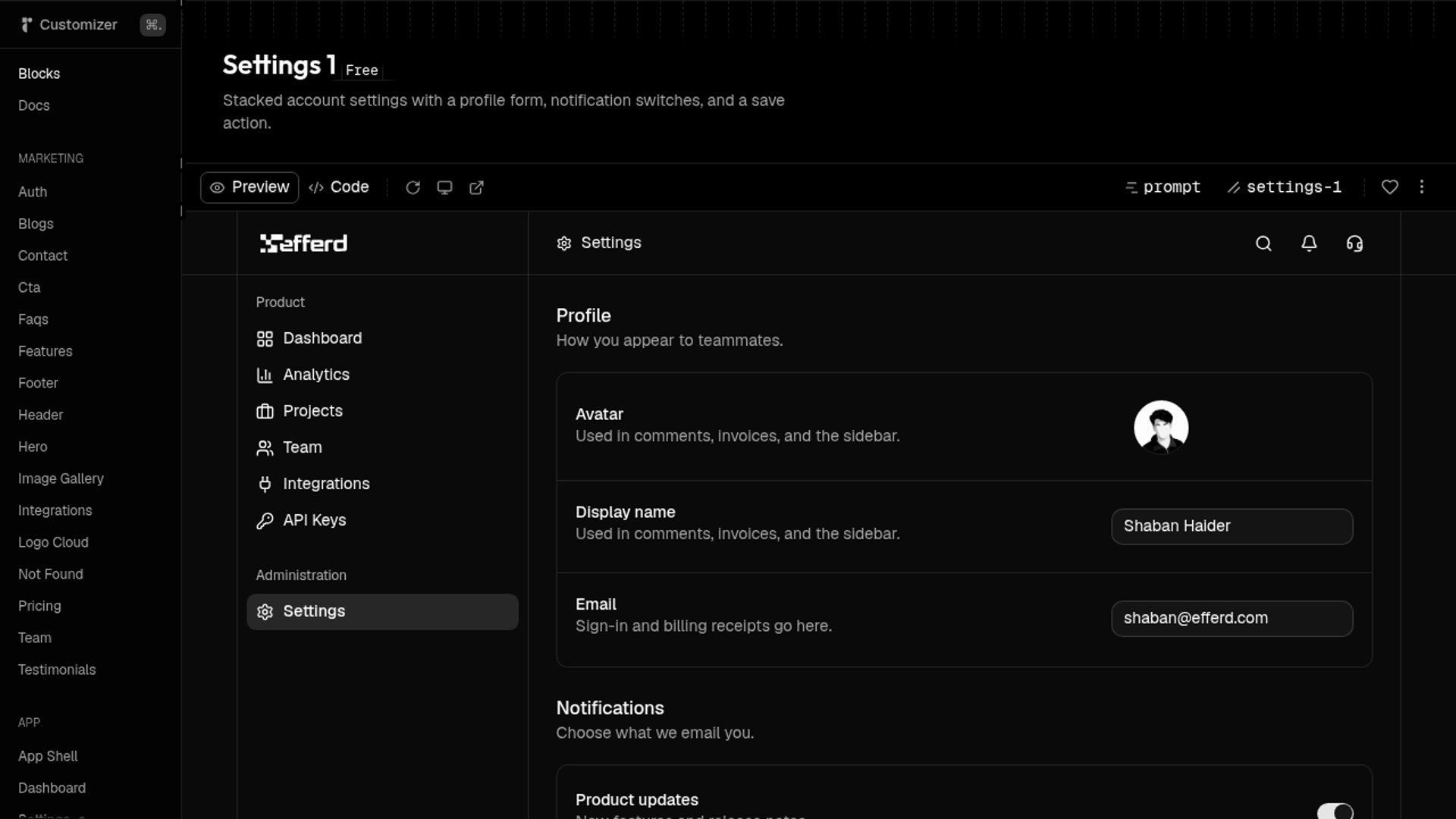This screenshot has width=1456, height=819.
Task: Click the efferd logo
Action: (x=303, y=243)
